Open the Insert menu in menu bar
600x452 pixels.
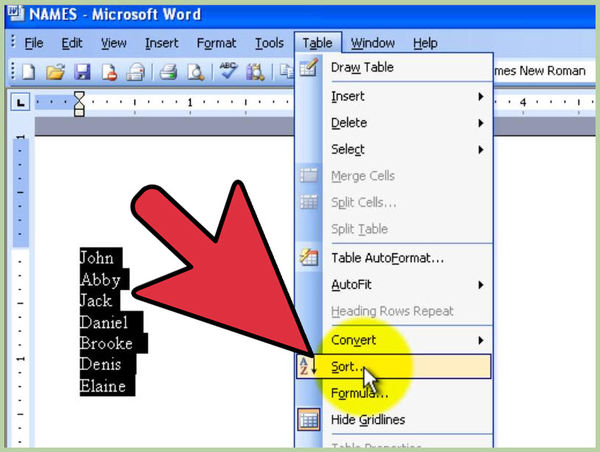(161, 43)
